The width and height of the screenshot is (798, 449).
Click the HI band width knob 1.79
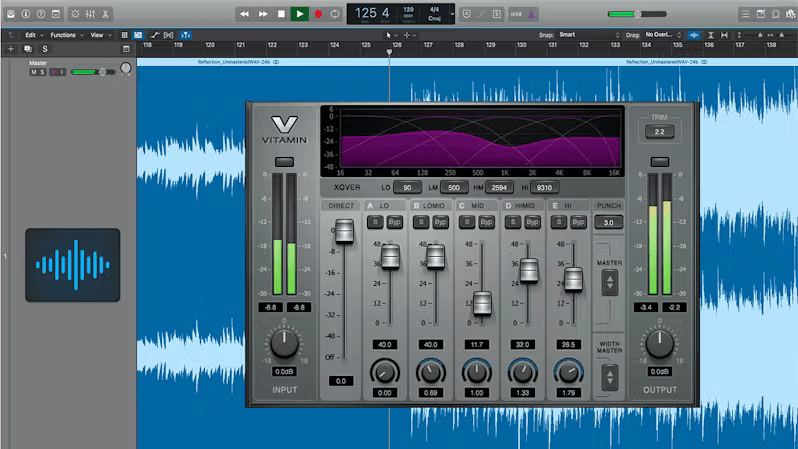point(568,373)
